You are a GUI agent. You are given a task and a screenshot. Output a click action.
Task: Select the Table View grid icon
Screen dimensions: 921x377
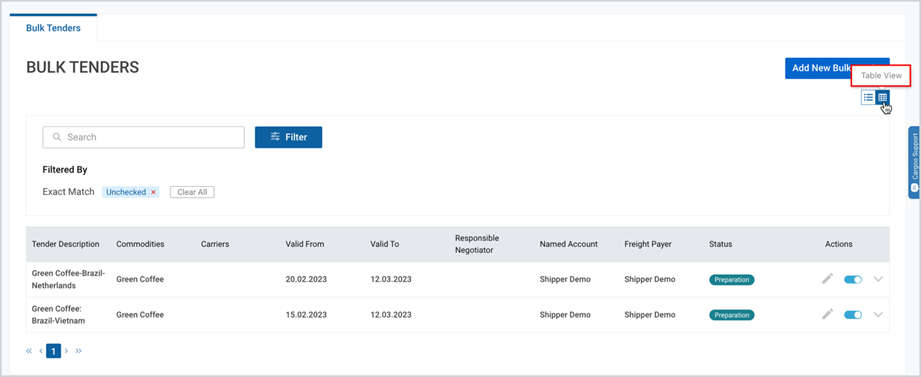click(882, 97)
